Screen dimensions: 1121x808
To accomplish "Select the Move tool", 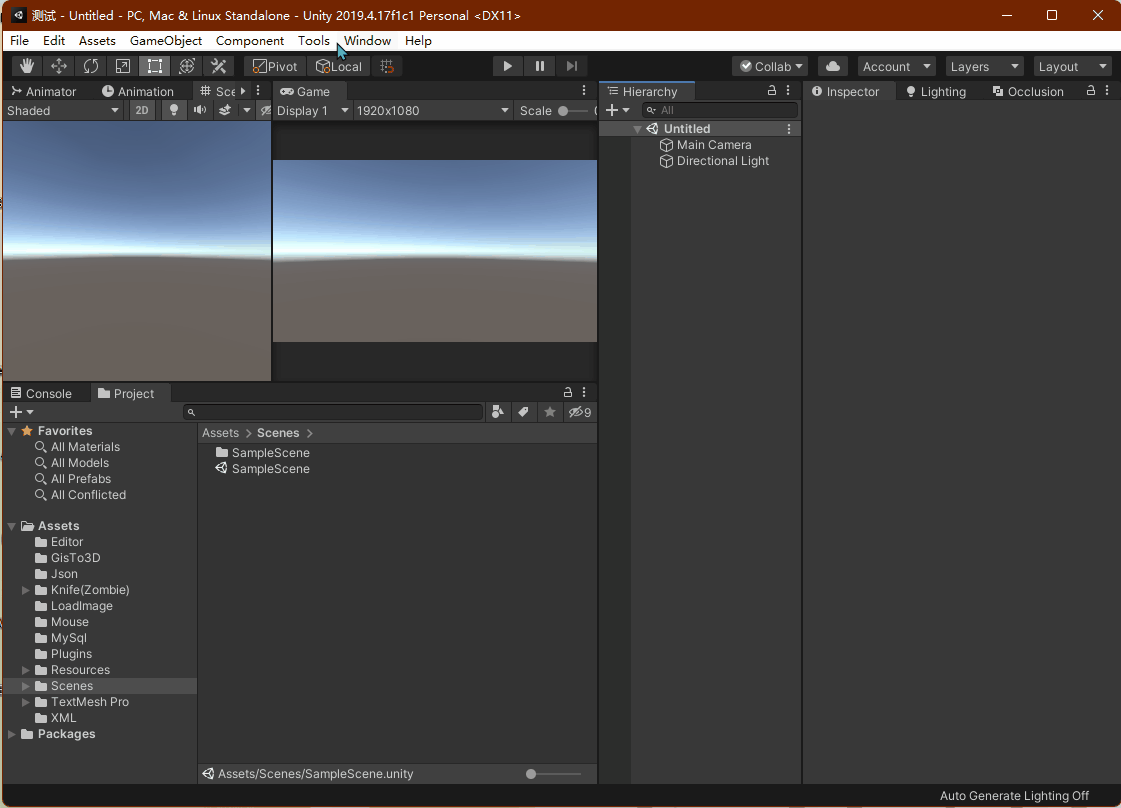I will (59, 66).
